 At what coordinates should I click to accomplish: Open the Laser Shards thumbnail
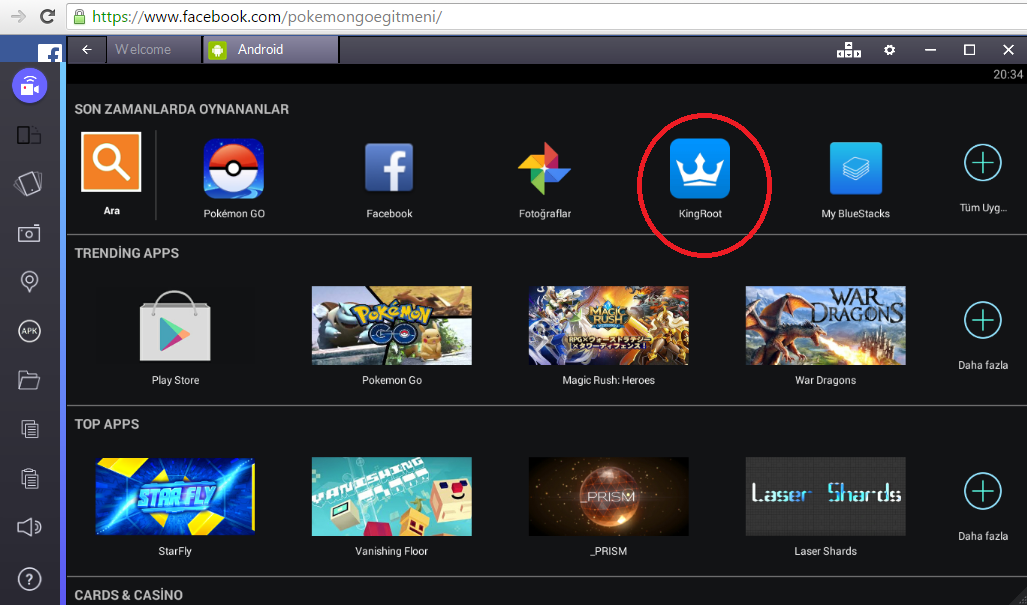pos(825,496)
